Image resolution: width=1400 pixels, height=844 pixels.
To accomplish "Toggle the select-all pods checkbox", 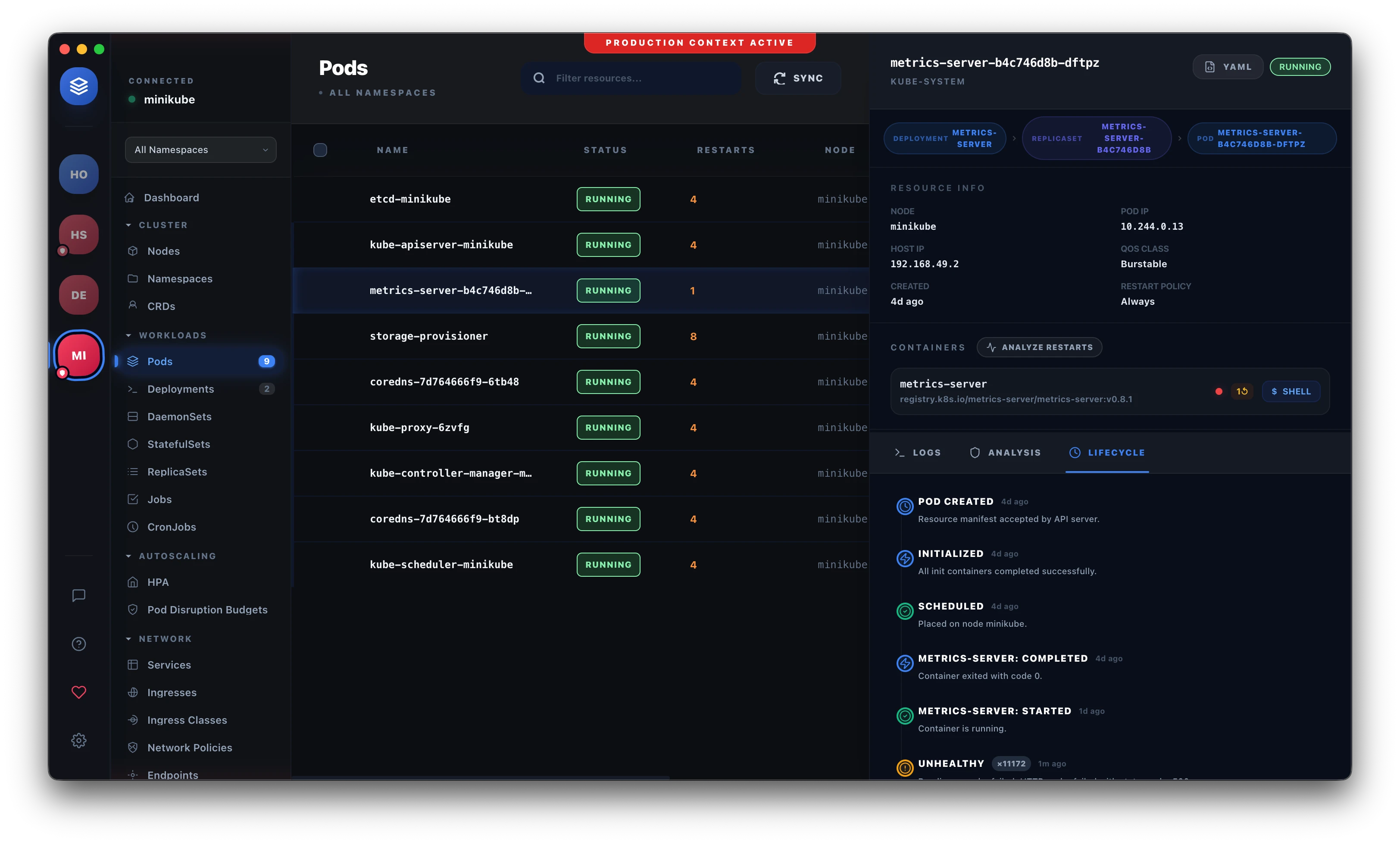I will 320,150.
